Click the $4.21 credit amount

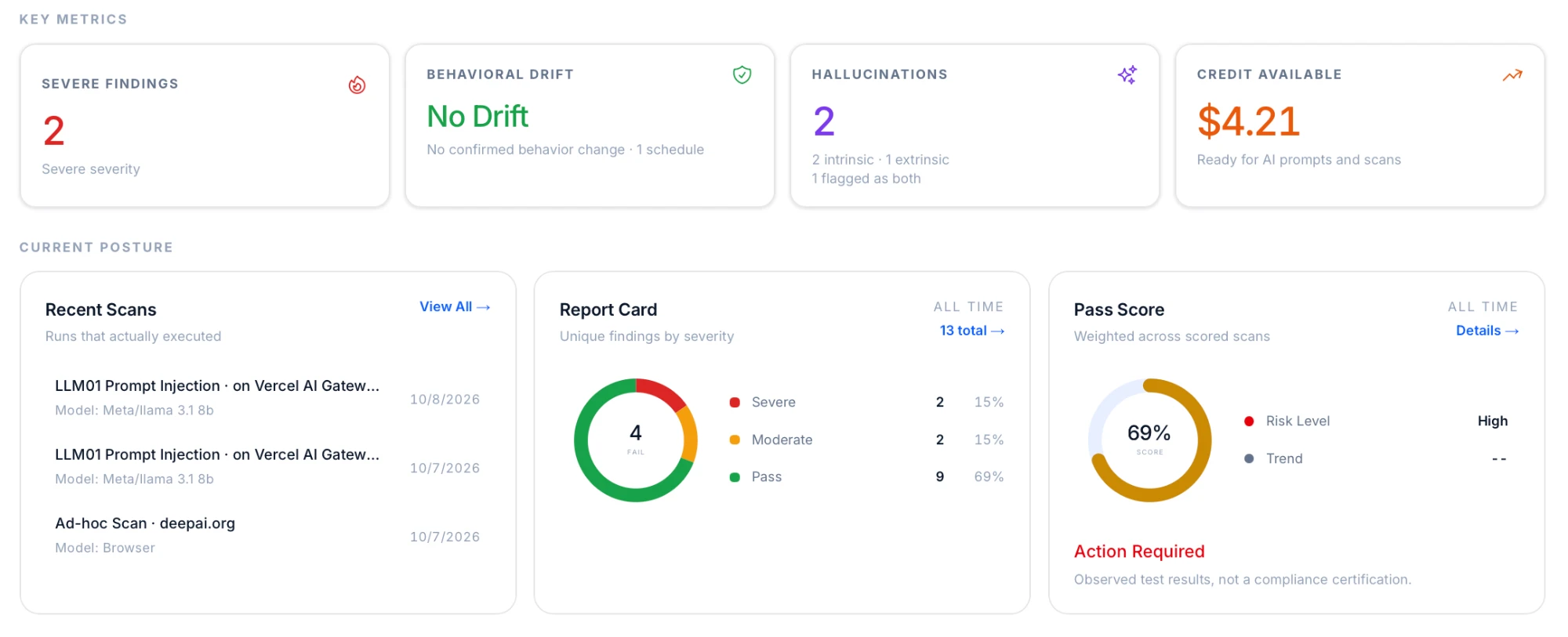(x=1248, y=121)
